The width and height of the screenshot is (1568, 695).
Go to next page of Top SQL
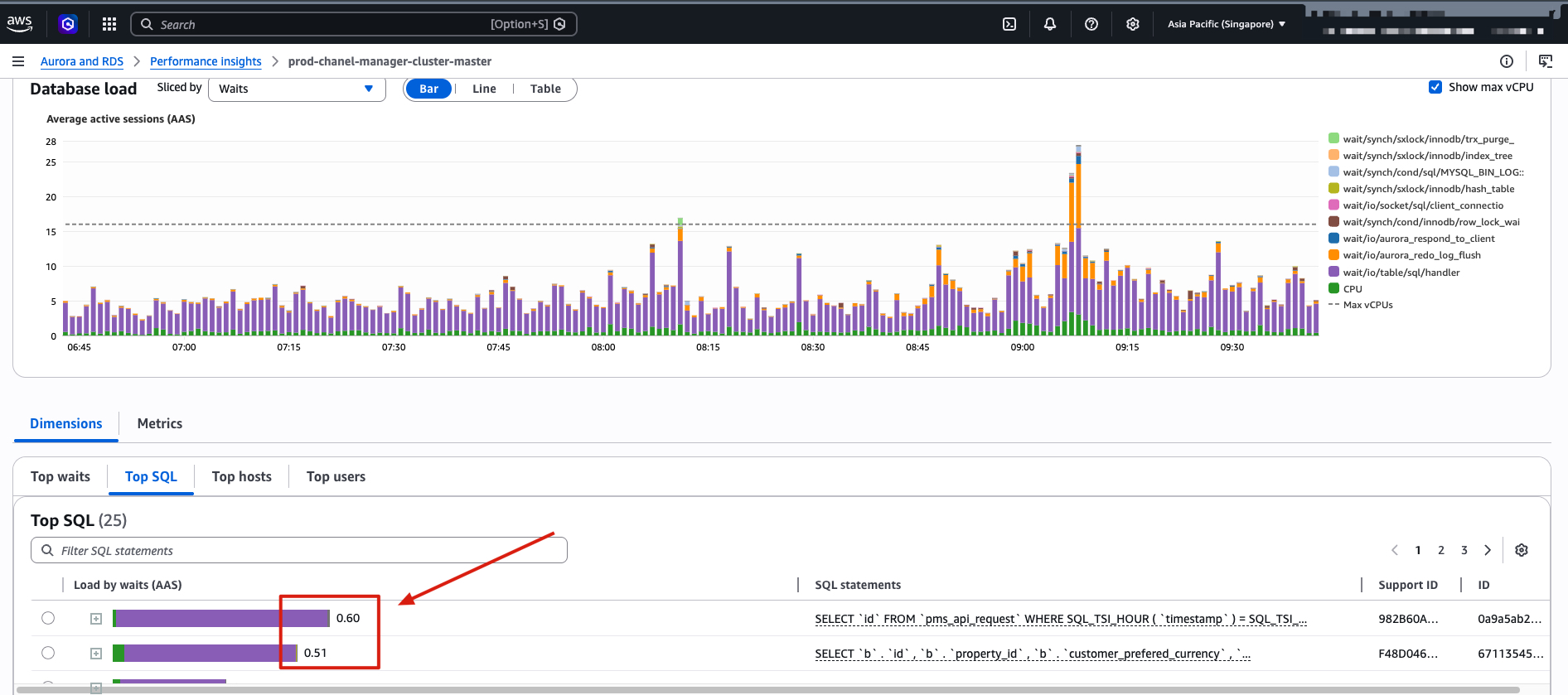coord(1488,550)
